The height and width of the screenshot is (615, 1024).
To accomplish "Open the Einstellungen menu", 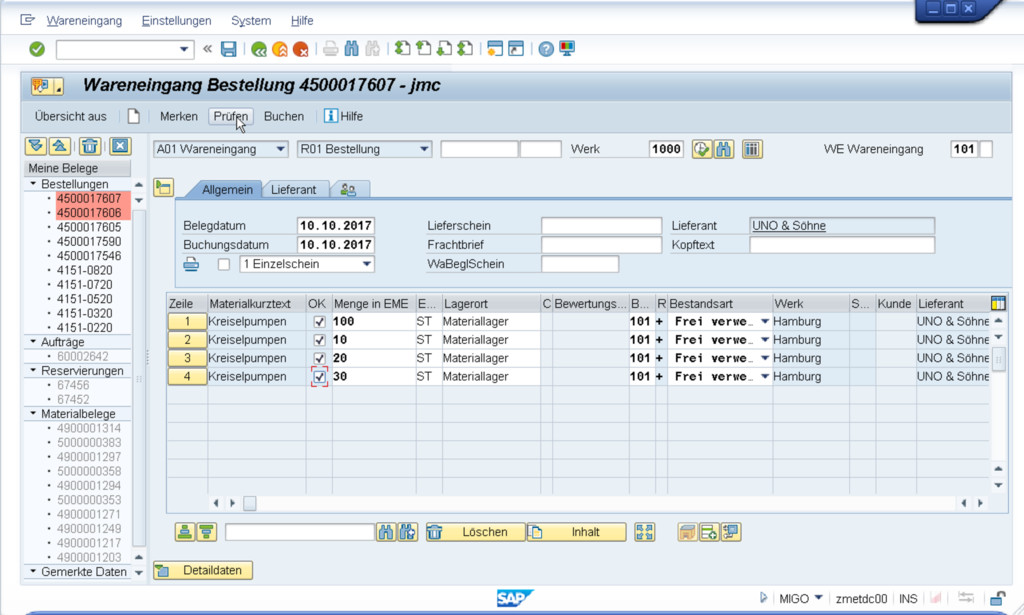I will pyautogui.click(x=176, y=20).
